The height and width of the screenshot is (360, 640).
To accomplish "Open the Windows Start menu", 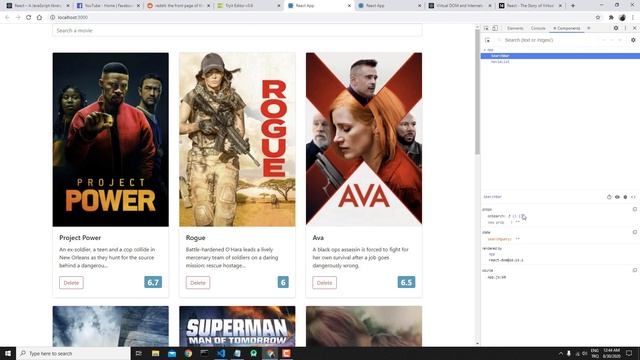I will (x=8, y=353).
